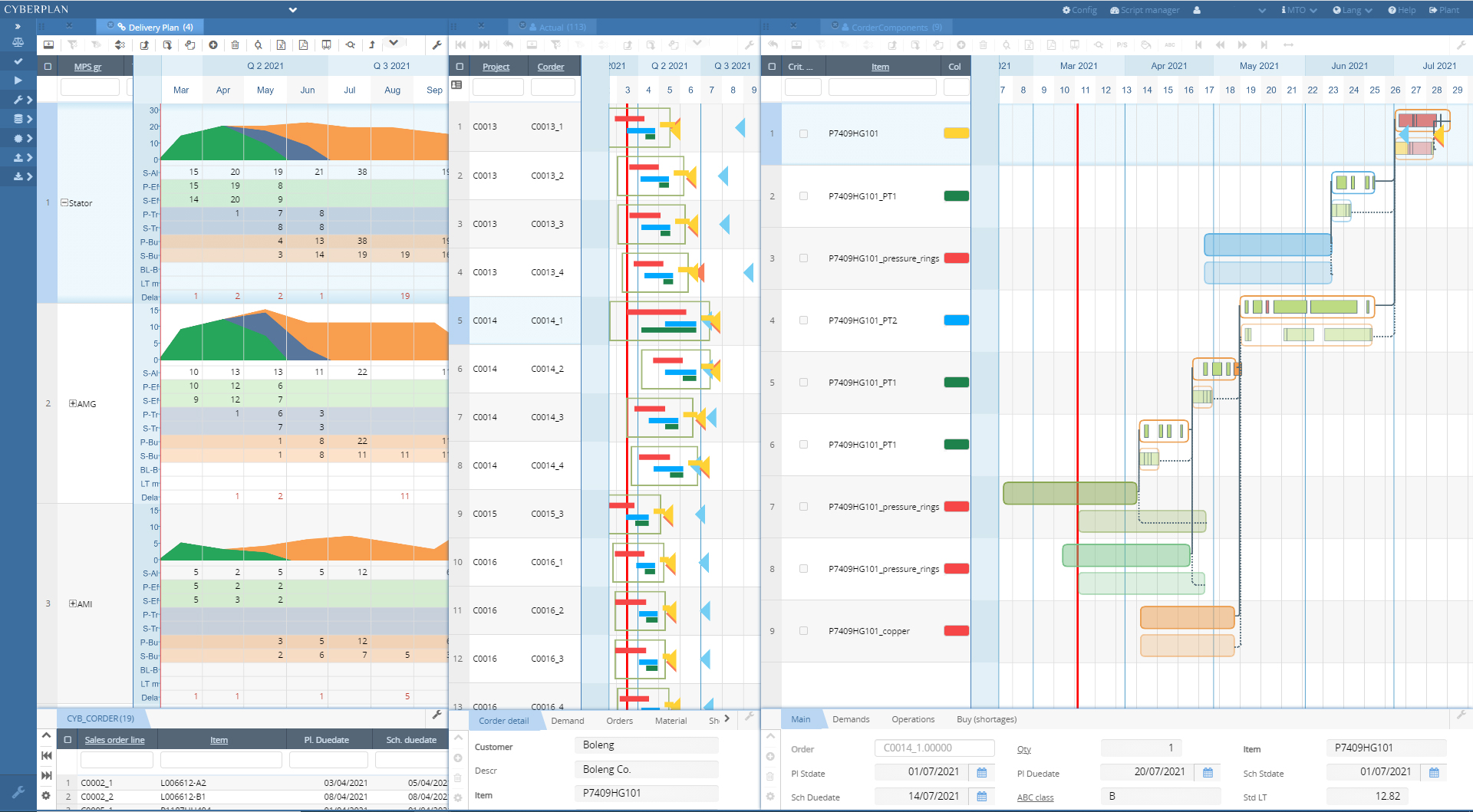Switch to the Demands tab
The width and height of the screenshot is (1473, 812).
851,719
